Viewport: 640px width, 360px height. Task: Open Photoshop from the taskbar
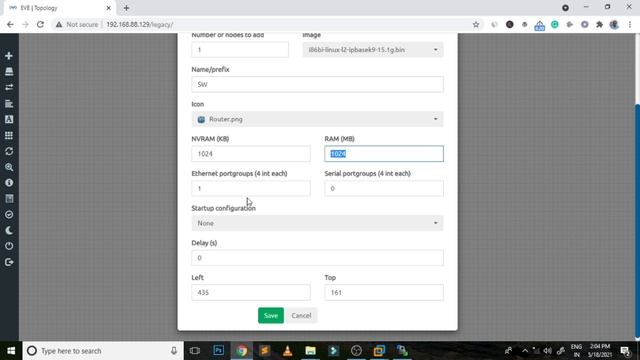click(x=218, y=351)
